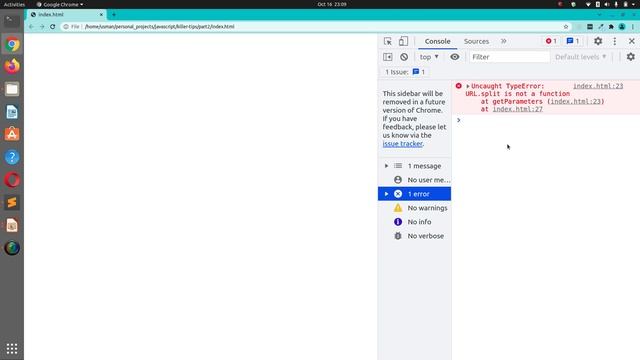Open the issue tracker link

coord(402,144)
